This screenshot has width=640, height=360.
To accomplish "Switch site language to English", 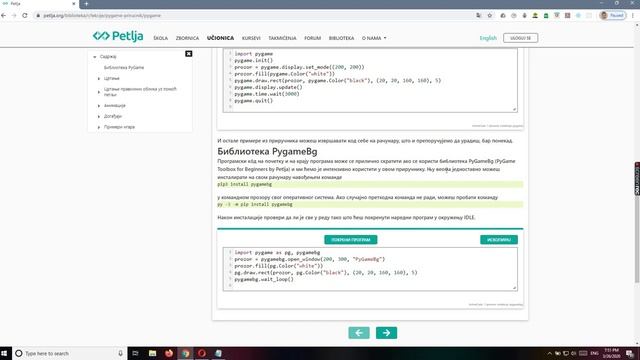I will pos(488,38).
